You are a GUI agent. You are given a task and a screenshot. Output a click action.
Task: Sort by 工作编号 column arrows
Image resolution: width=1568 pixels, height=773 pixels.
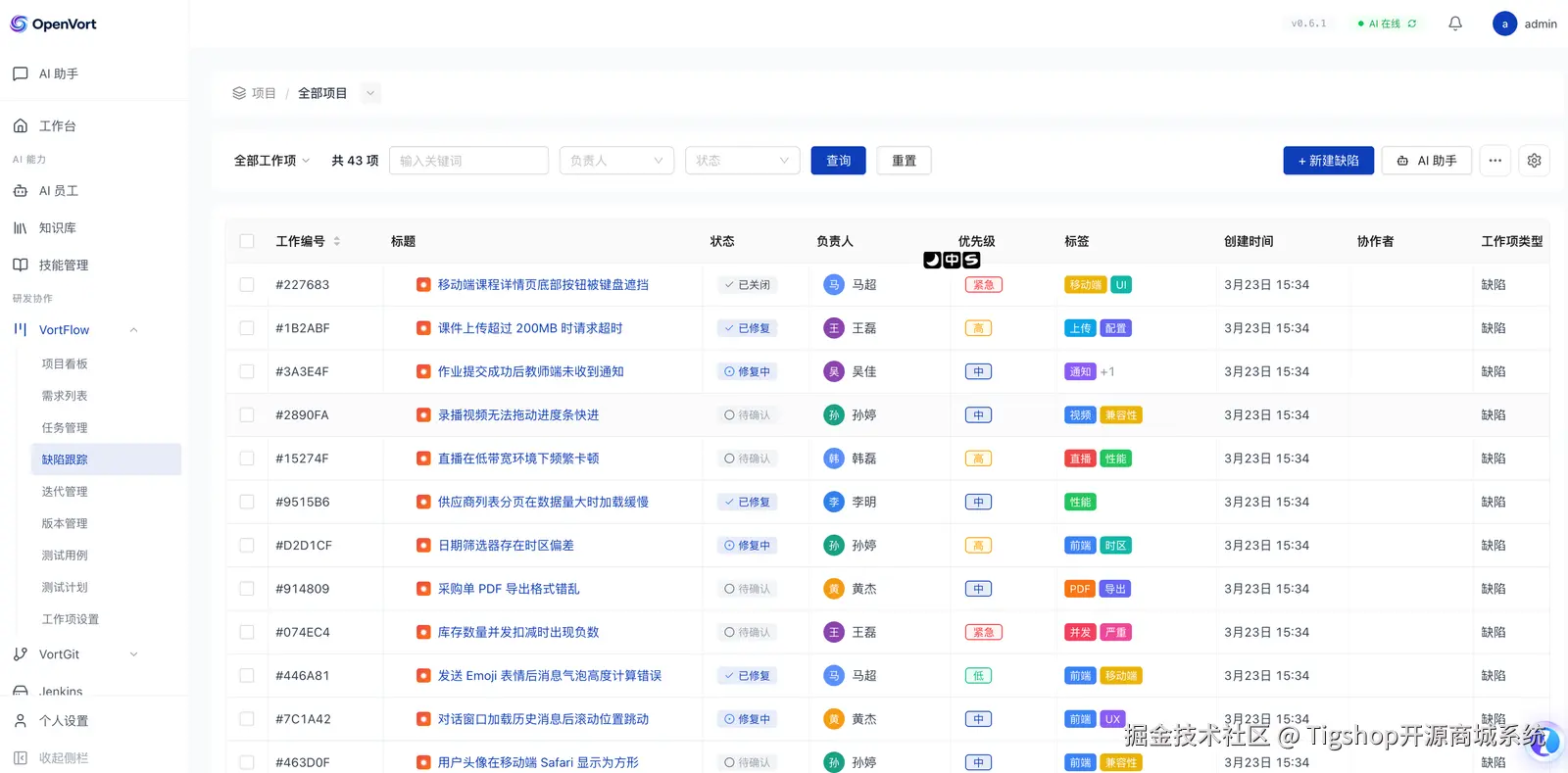point(336,241)
